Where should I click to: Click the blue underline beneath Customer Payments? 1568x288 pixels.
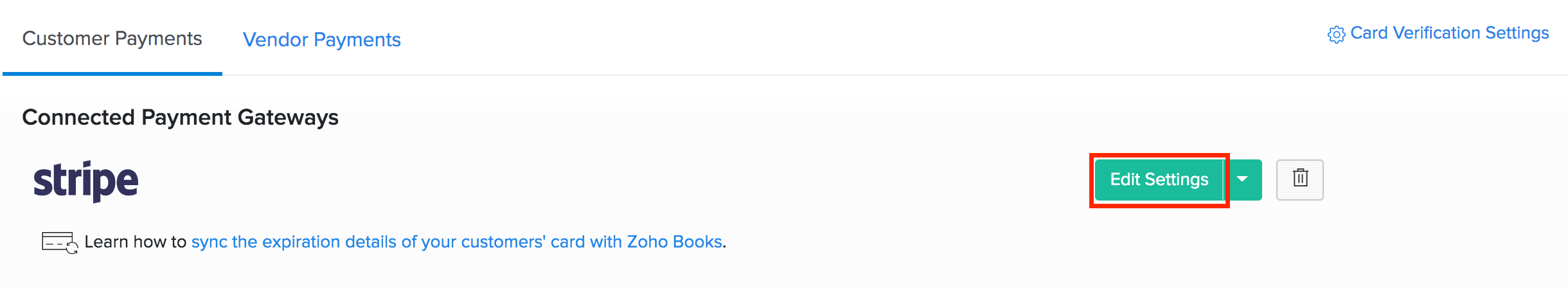112,74
